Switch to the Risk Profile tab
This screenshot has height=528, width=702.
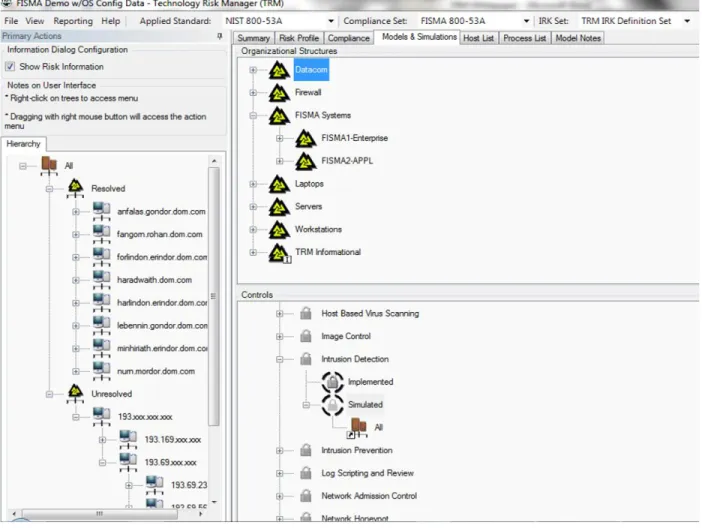299,38
